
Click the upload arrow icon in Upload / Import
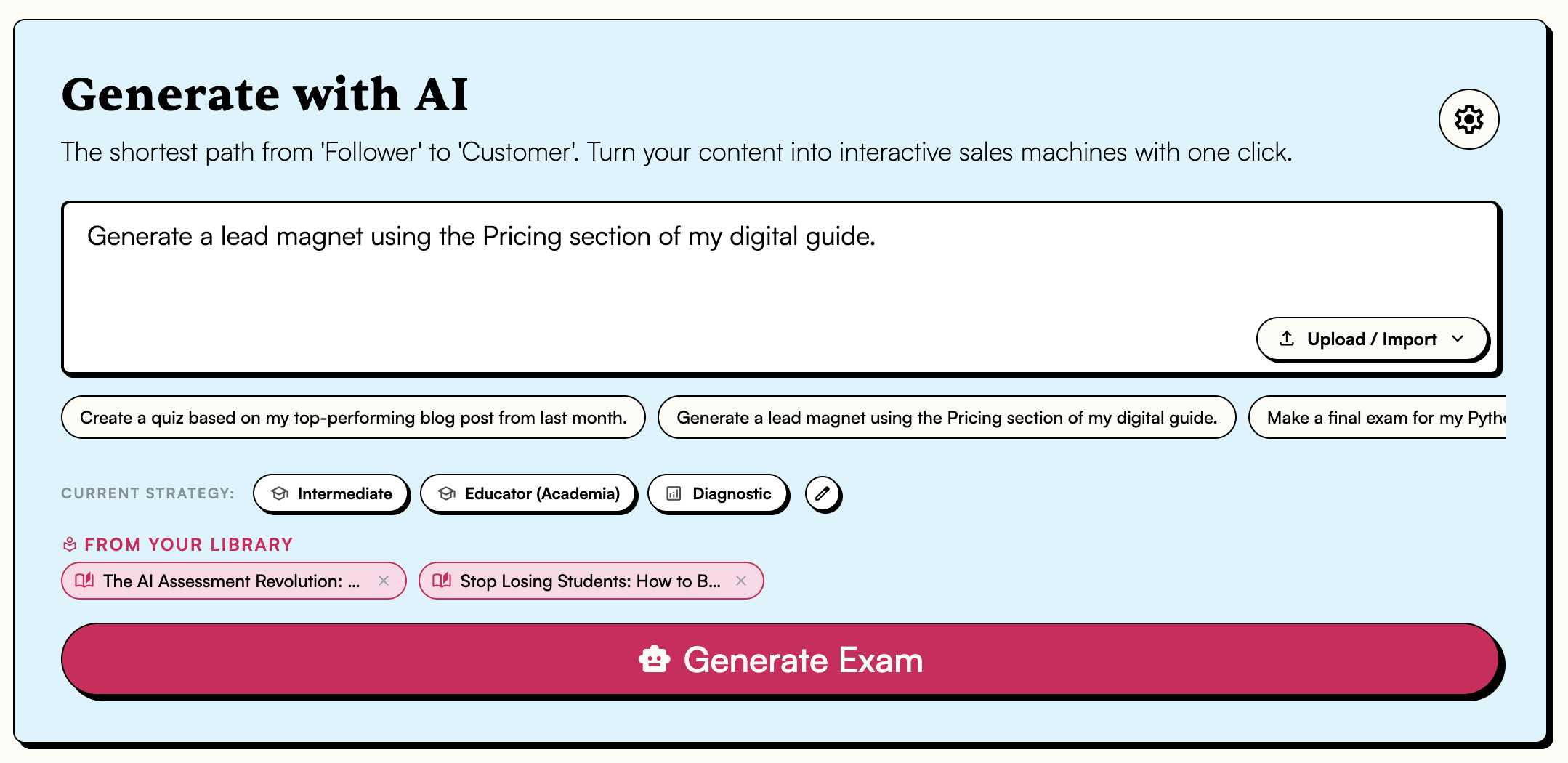pos(1286,339)
